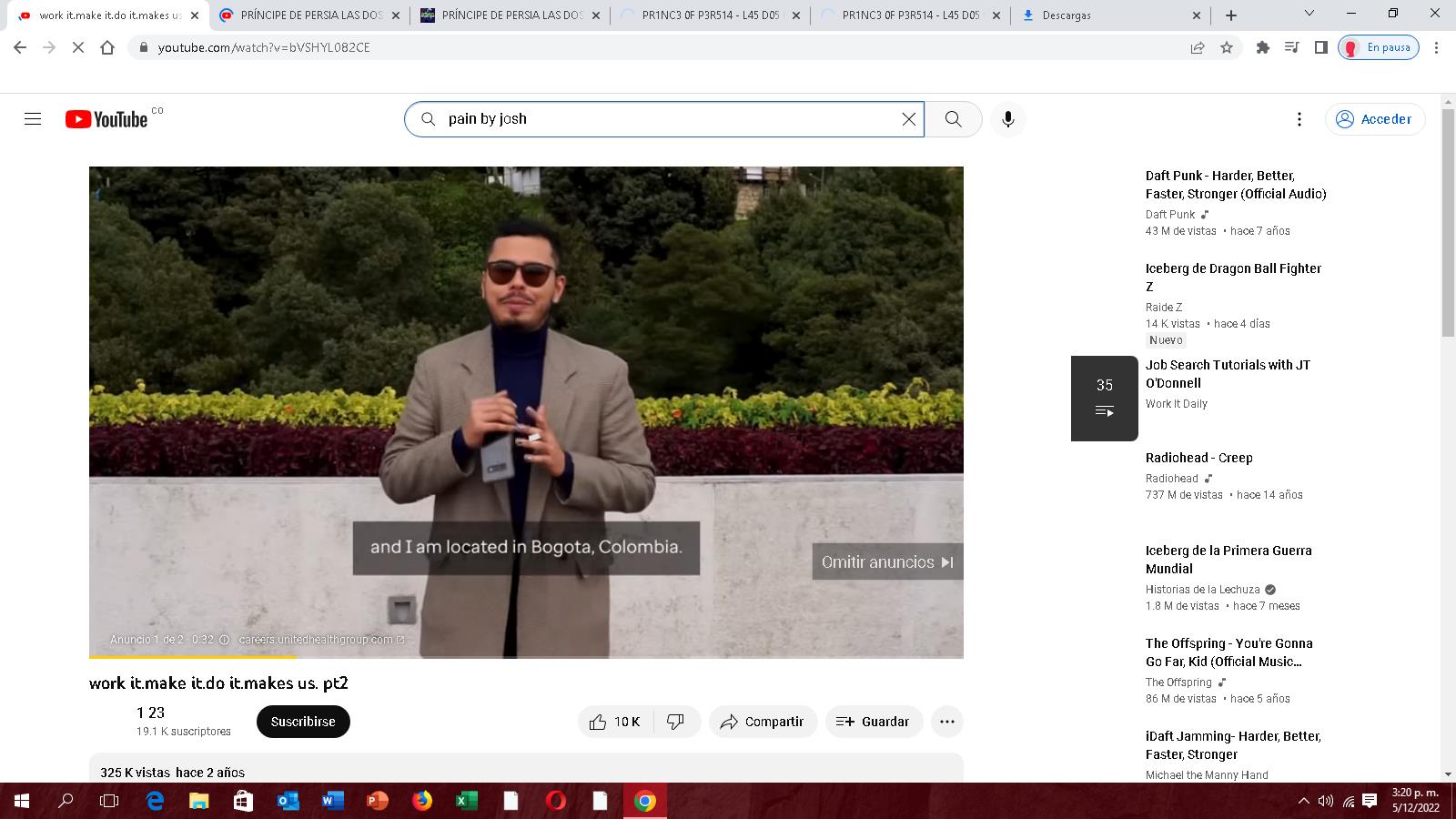Open Excel from the Windows taskbar

[466, 801]
